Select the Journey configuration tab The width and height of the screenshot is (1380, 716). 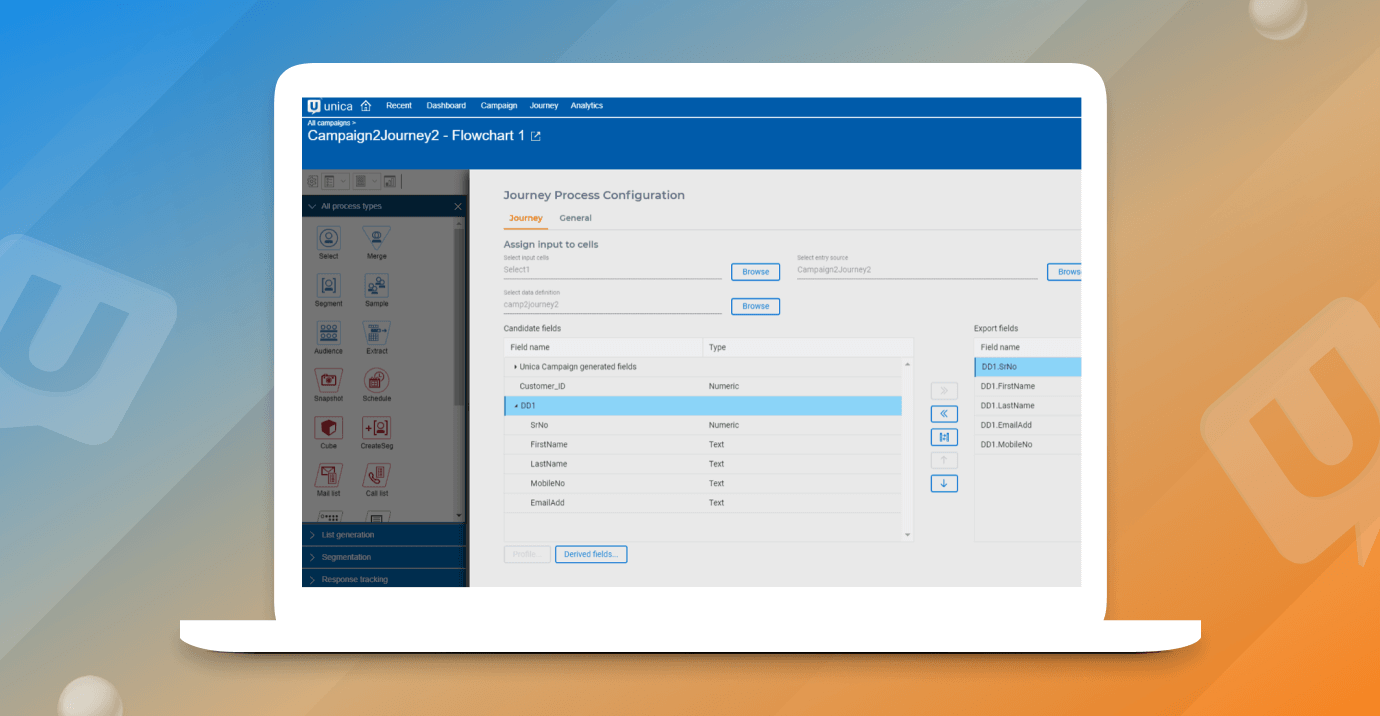tap(526, 218)
